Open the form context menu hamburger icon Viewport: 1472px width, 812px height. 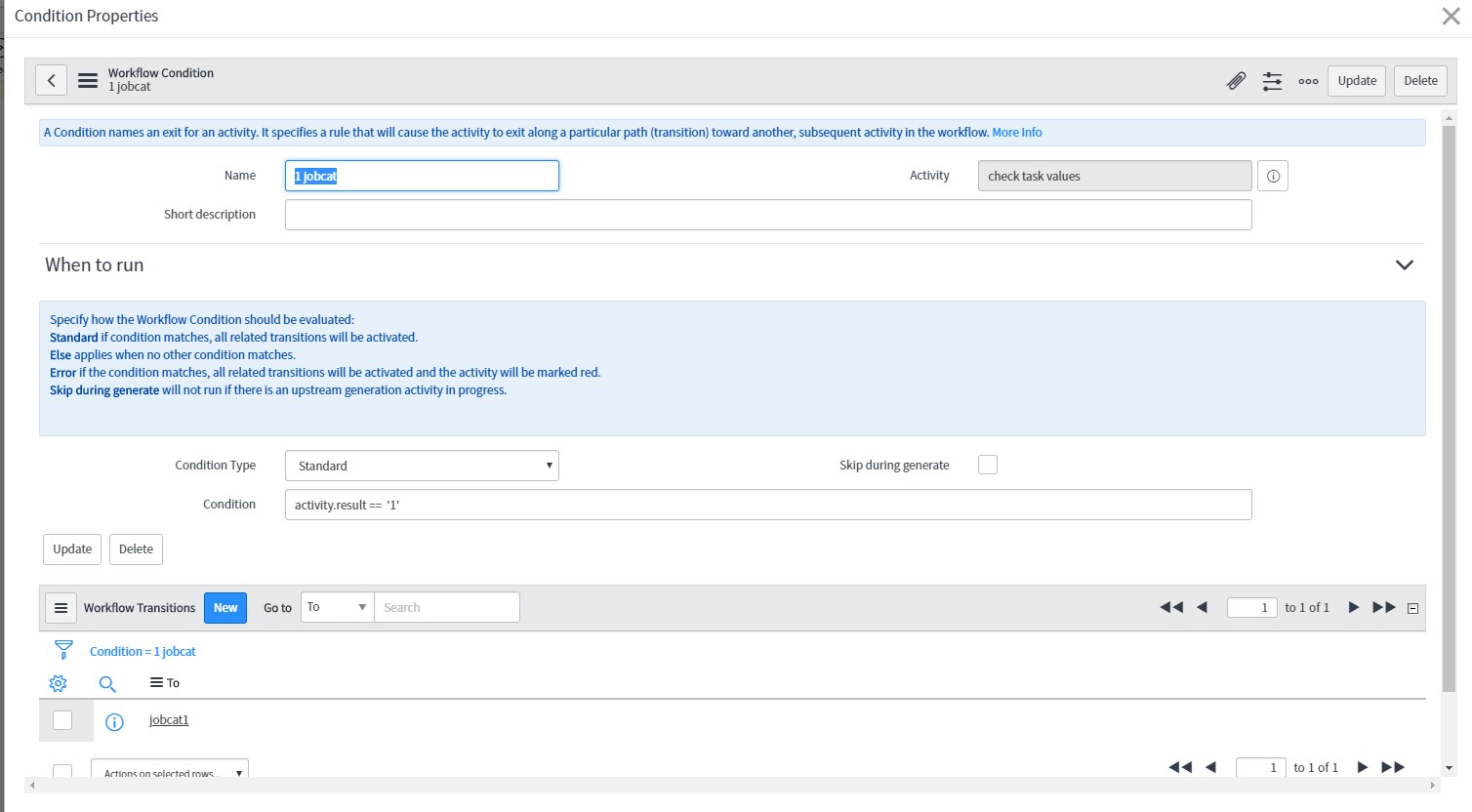click(88, 81)
